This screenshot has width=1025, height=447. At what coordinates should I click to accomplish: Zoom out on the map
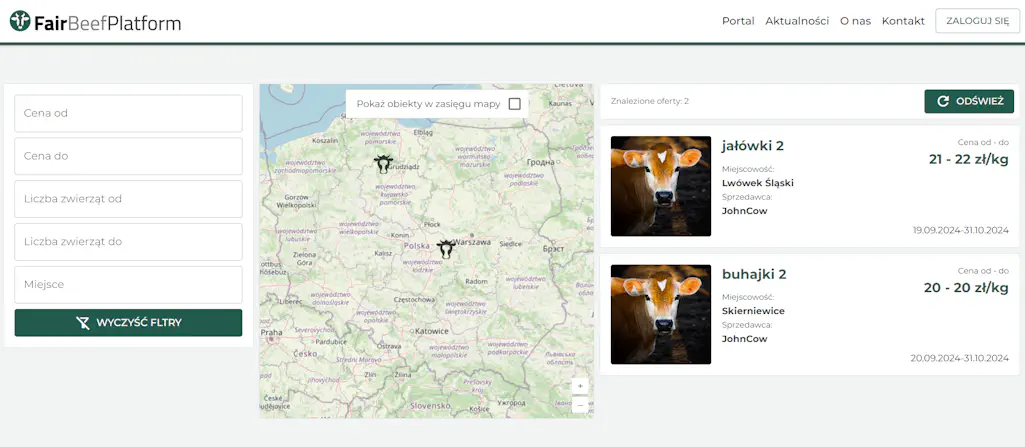click(580, 405)
